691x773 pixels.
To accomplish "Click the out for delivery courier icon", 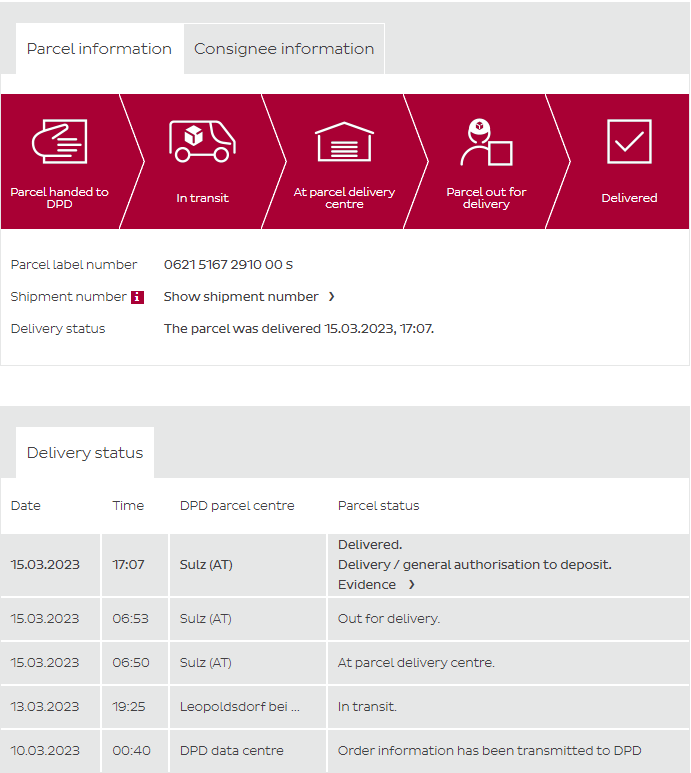I will [x=486, y=142].
